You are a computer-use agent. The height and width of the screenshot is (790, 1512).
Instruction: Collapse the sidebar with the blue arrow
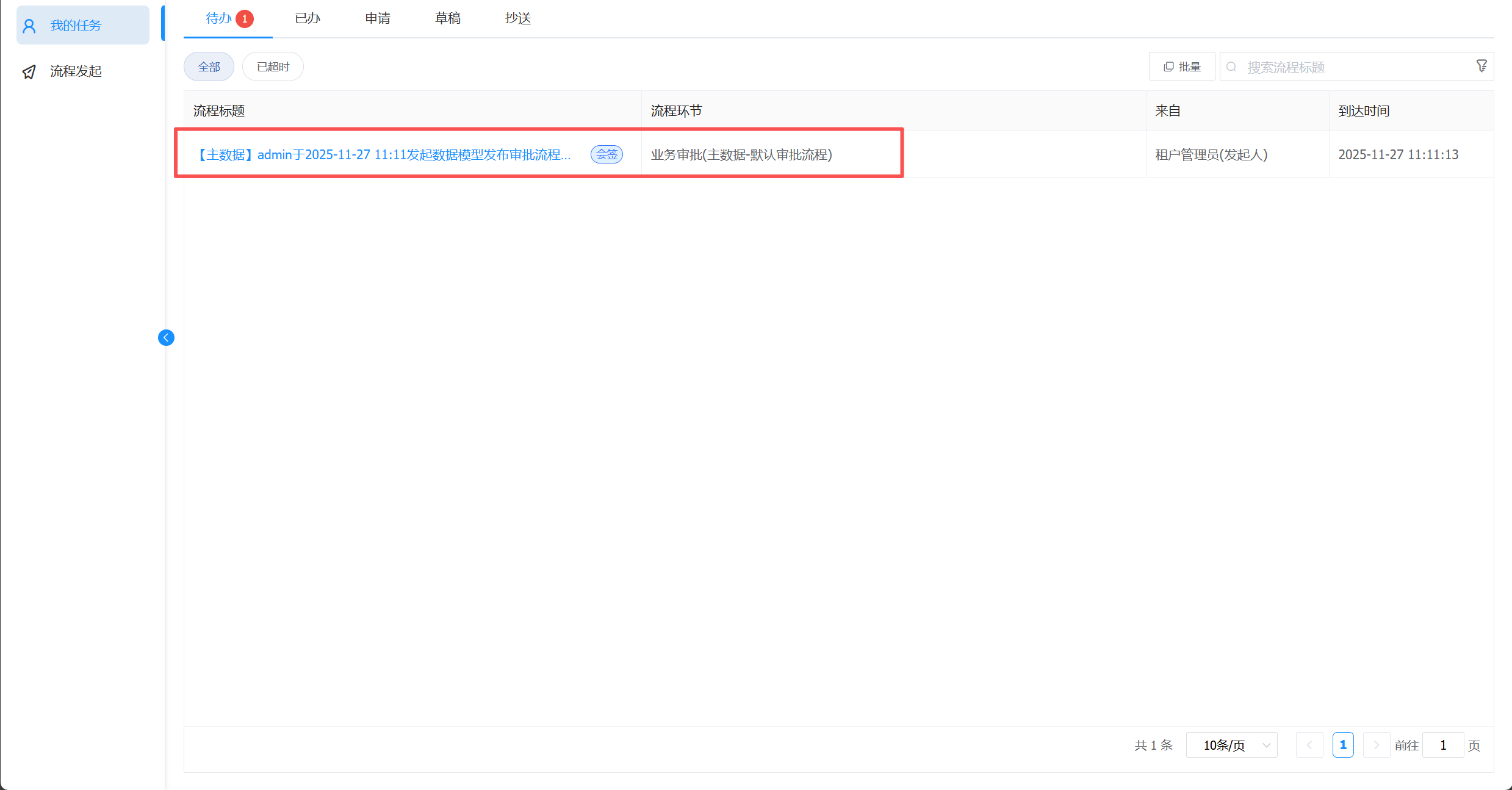pos(166,337)
